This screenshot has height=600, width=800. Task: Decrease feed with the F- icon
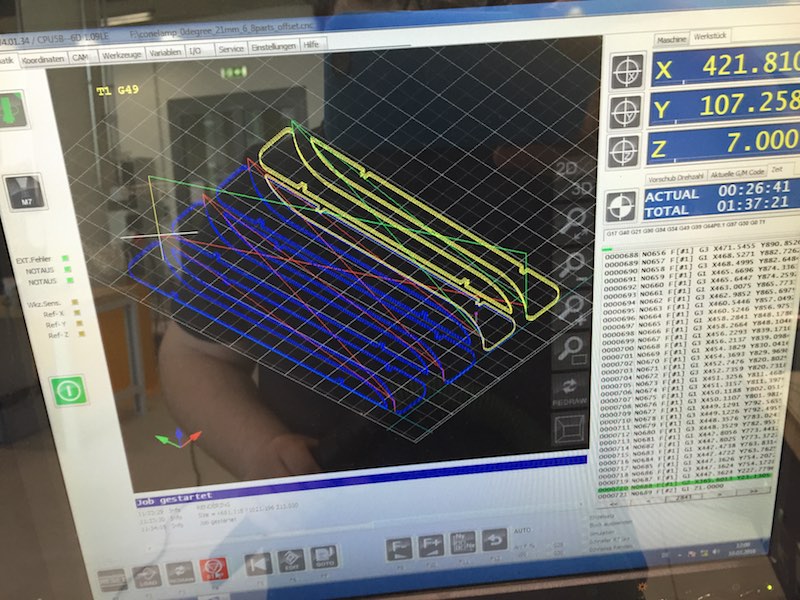[399, 550]
